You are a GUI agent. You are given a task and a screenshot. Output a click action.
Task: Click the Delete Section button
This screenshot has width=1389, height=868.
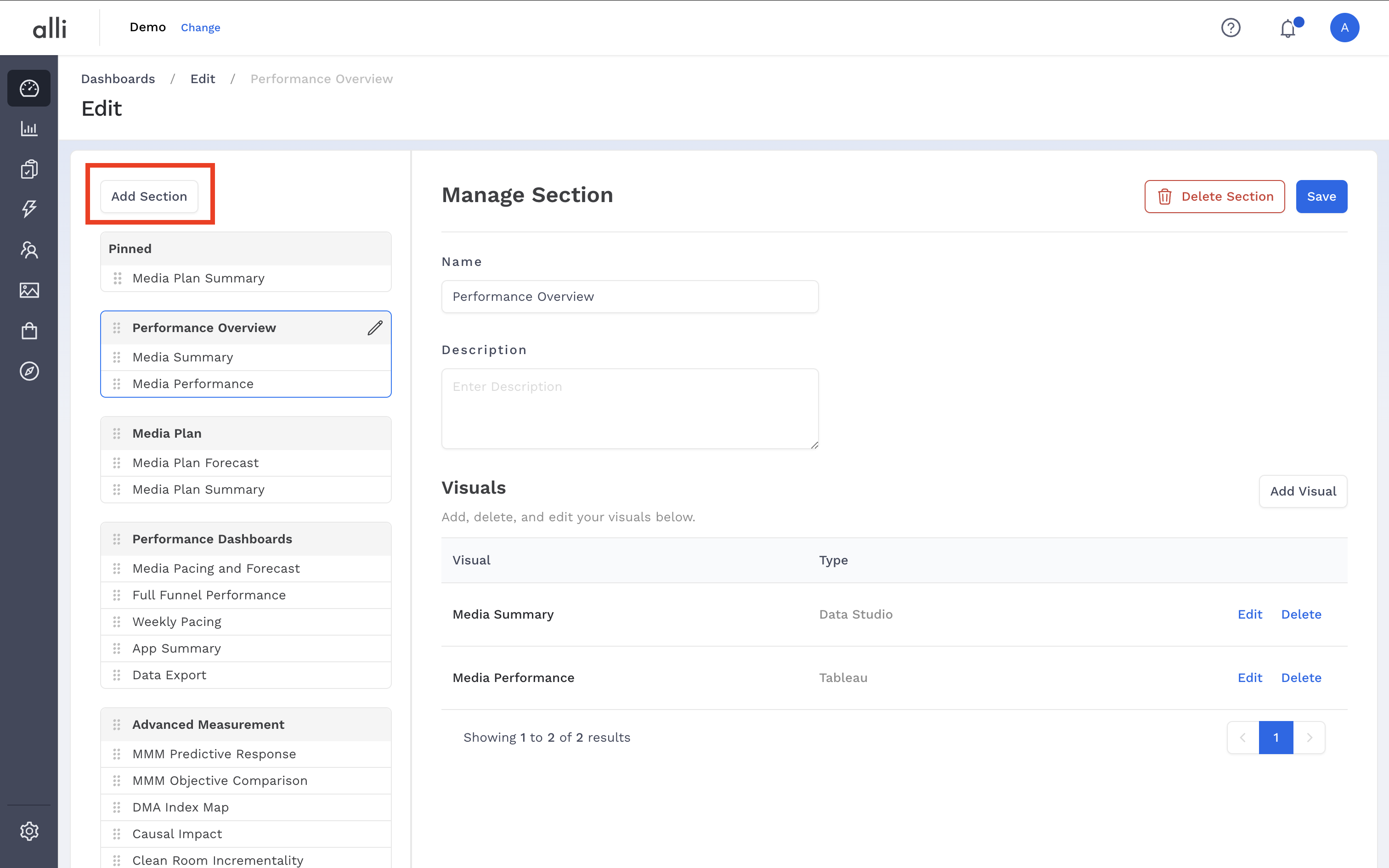tap(1214, 196)
